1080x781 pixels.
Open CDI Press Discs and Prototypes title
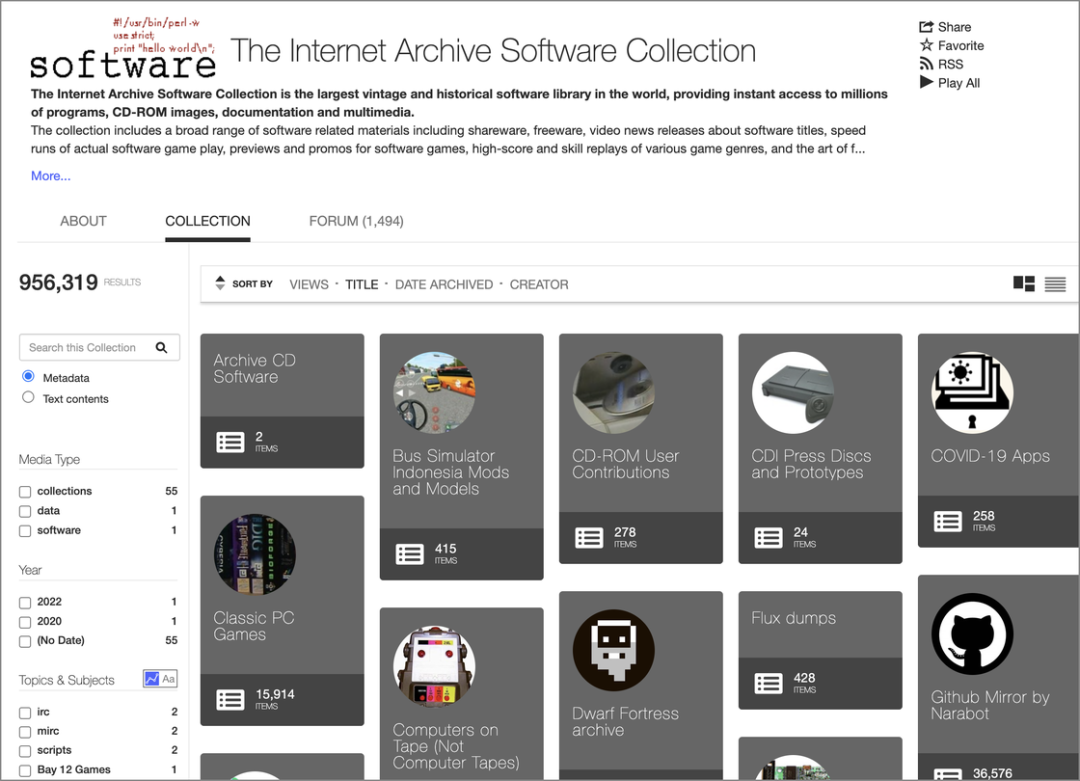(x=811, y=464)
